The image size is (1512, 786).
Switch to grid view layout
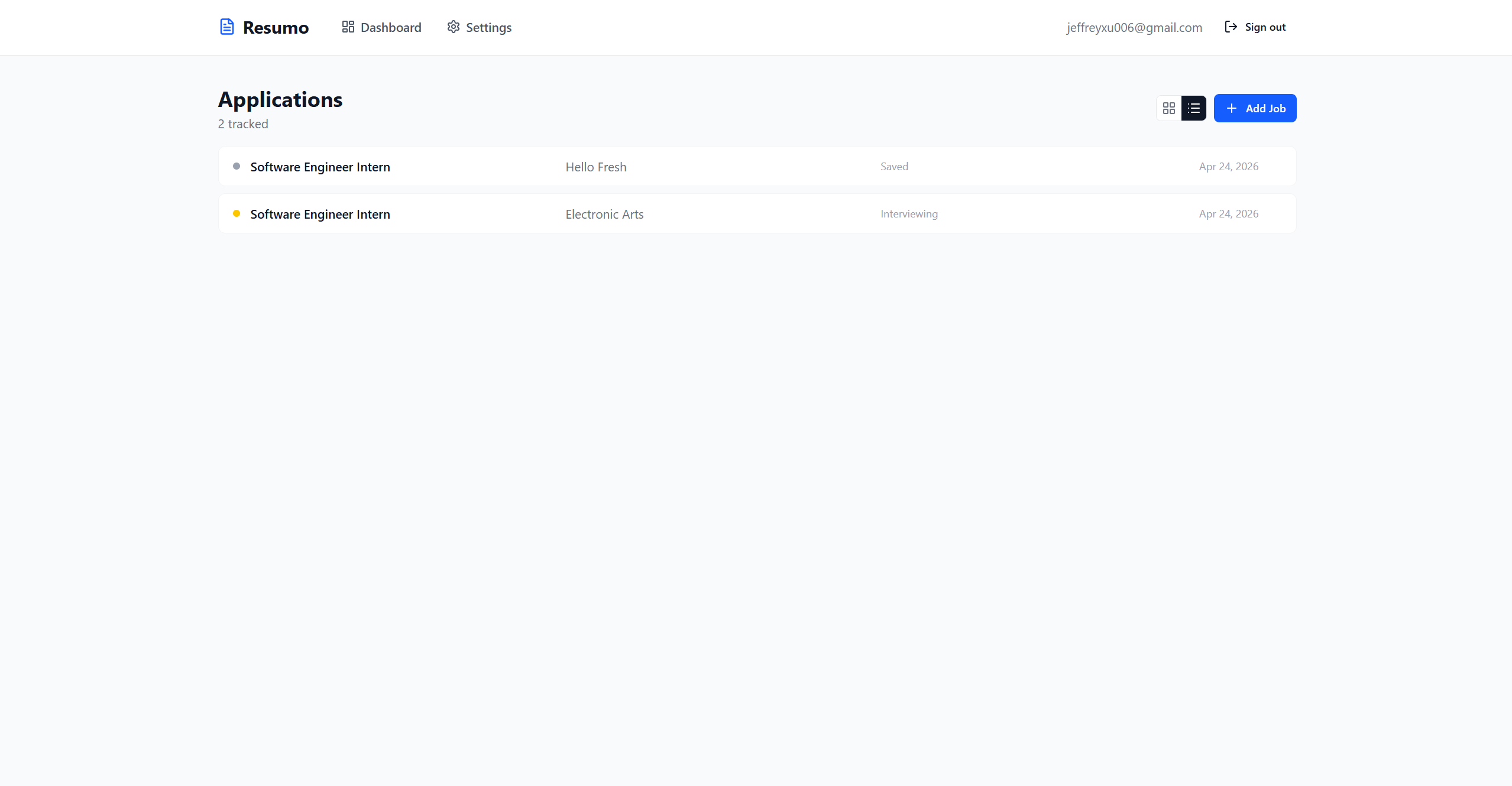tap(1168, 108)
